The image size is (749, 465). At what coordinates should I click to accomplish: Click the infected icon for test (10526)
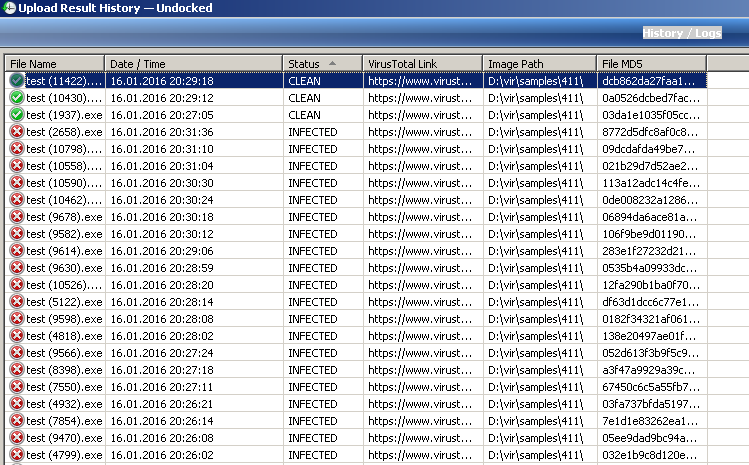(17, 284)
